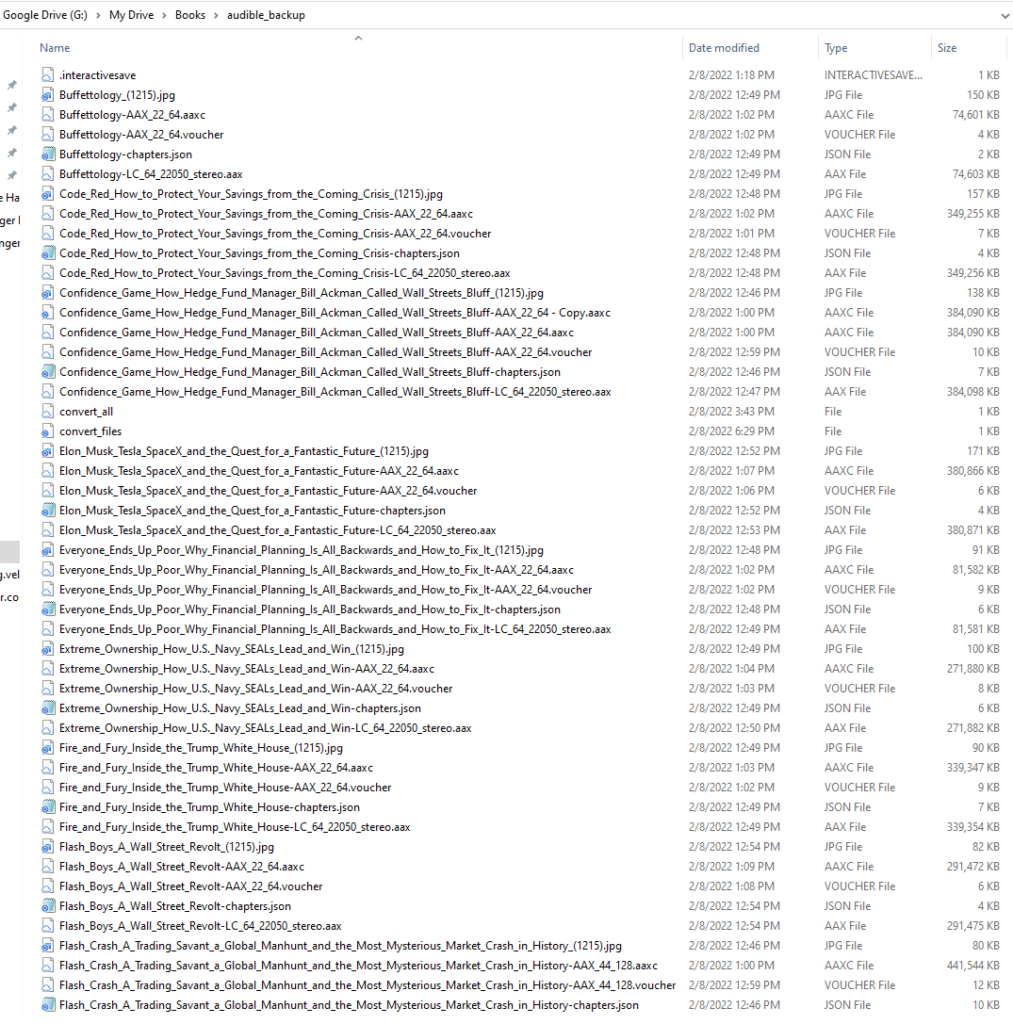Navigate to My Drive in the breadcrumb
The width and height of the screenshot is (1013, 1024).
(130, 15)
